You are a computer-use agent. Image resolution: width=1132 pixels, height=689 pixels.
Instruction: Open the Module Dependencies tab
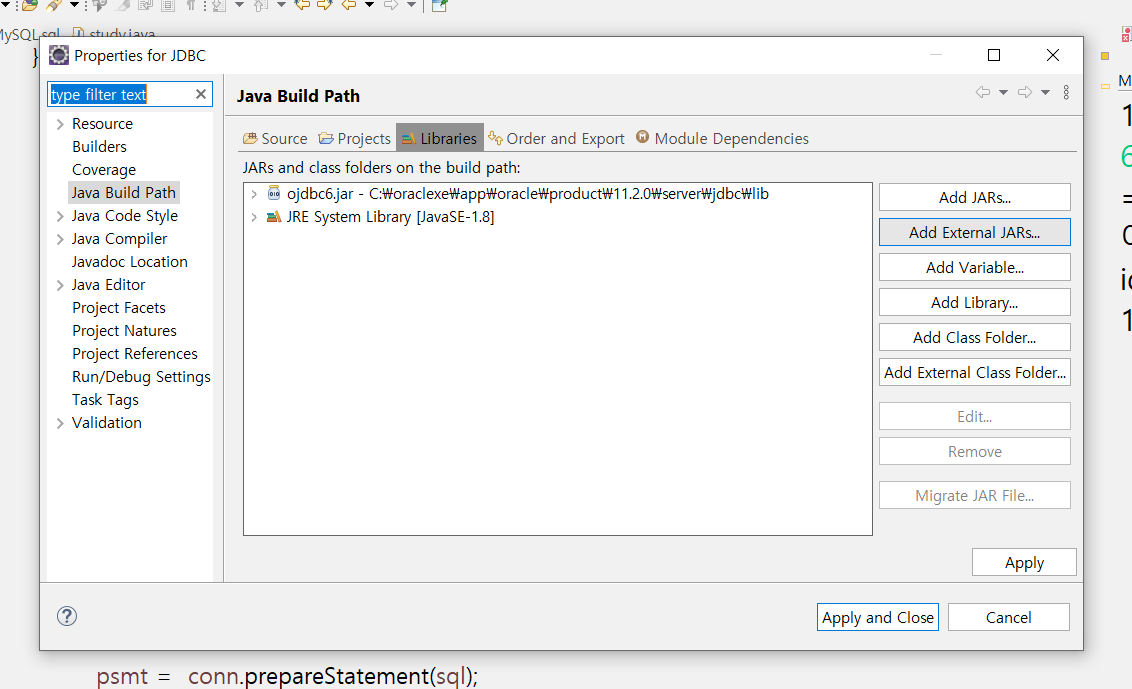click(723, 139)
